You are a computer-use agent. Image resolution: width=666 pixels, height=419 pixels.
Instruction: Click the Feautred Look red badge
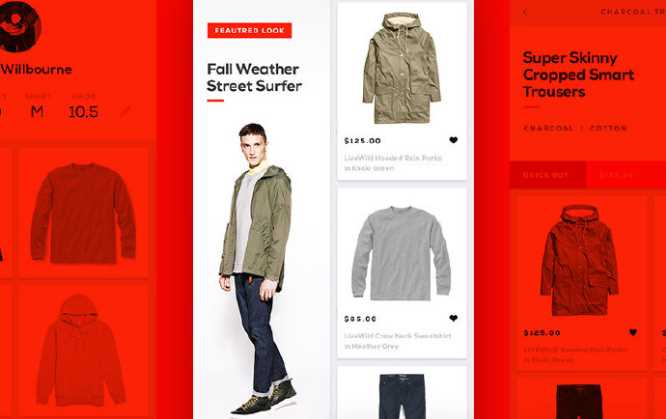point(249,30)
